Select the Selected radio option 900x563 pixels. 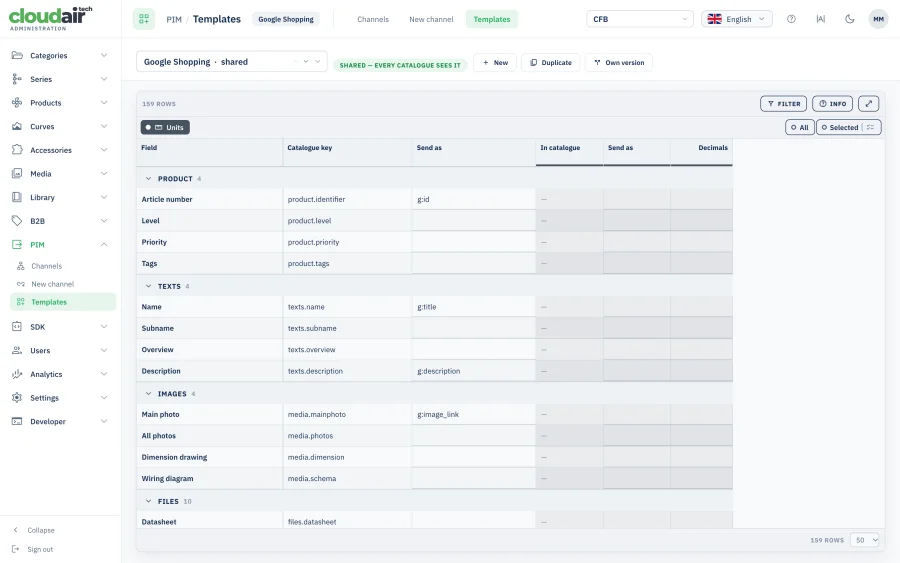click(x=840, y=127)
